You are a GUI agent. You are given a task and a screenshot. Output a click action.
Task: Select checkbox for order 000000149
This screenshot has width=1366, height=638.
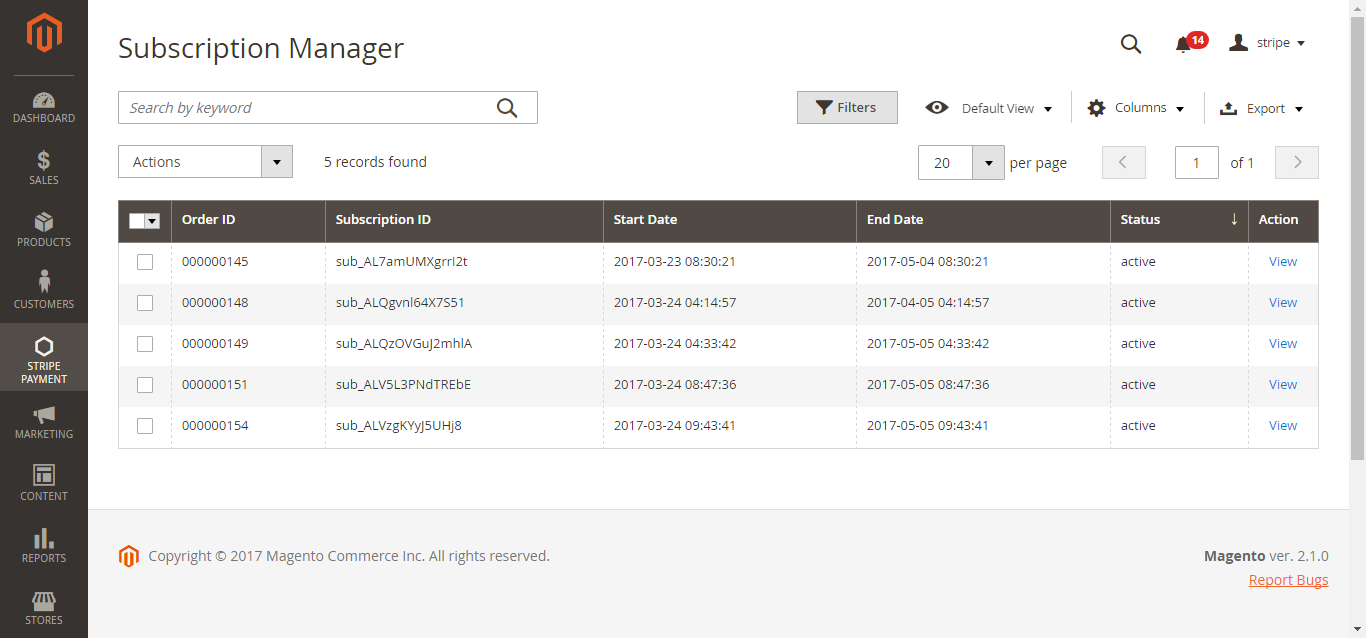point(145,344)
